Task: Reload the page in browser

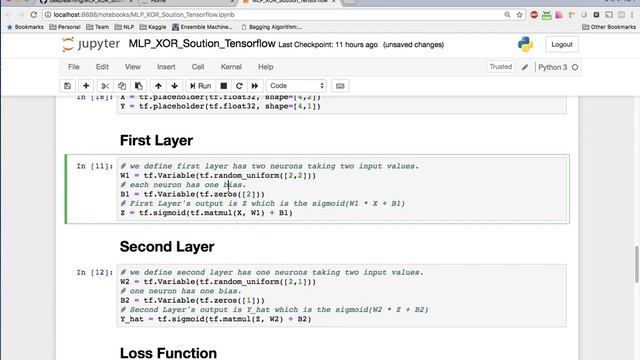Action: [x=34, y=15]
